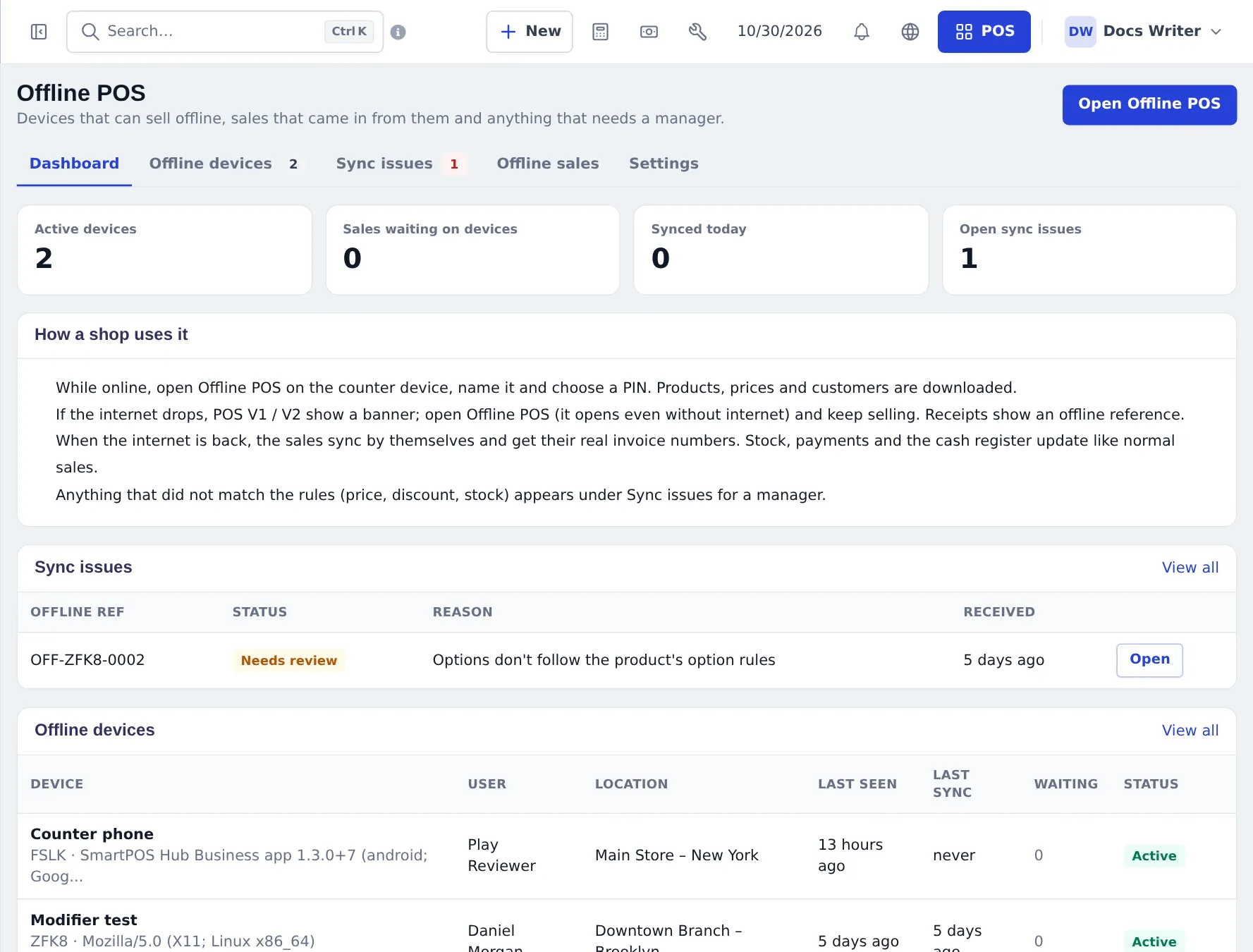Click the date 10/30/2026
The height and width of the screenshot is (952, 1253).
[779, 31]
